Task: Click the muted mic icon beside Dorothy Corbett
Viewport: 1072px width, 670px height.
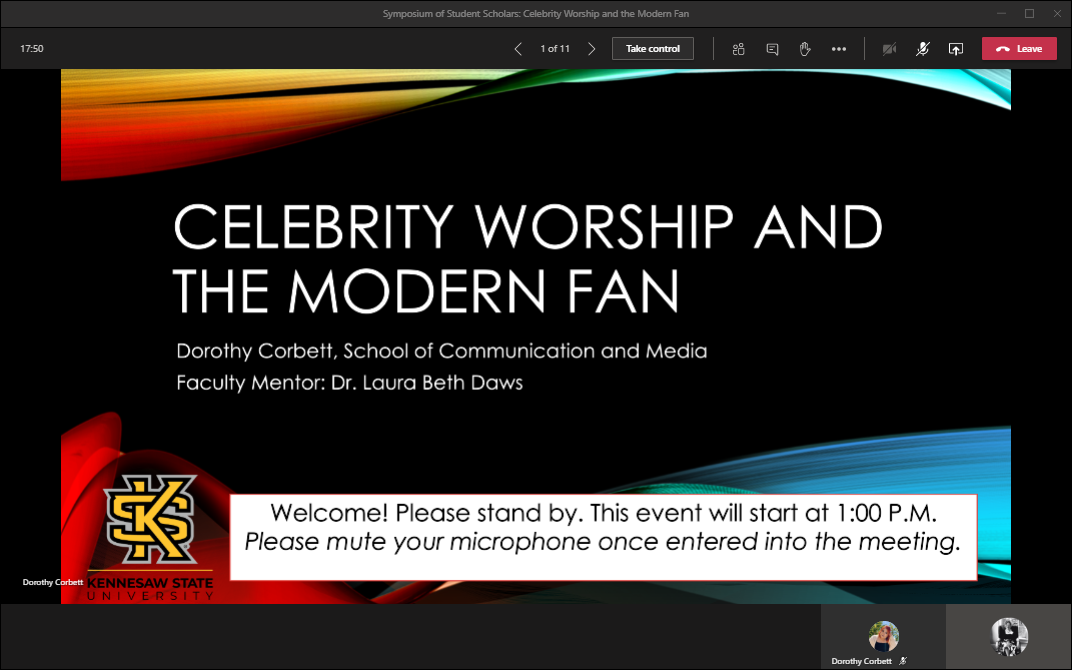Action: (x=903, y=661)
